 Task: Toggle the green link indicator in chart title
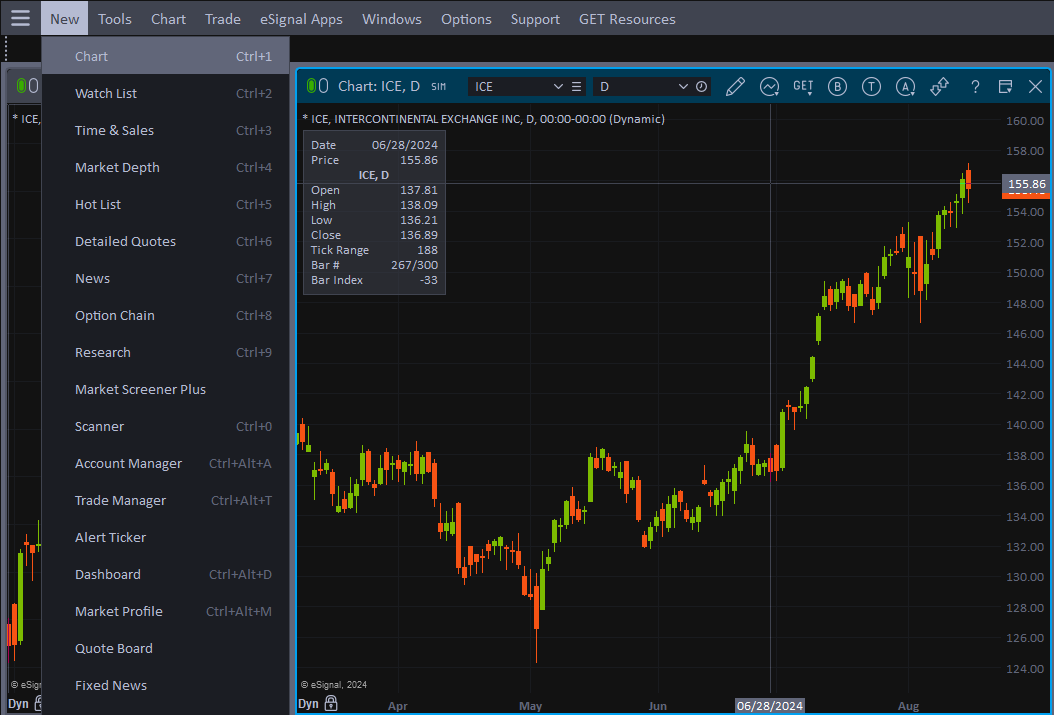point(311,86)
